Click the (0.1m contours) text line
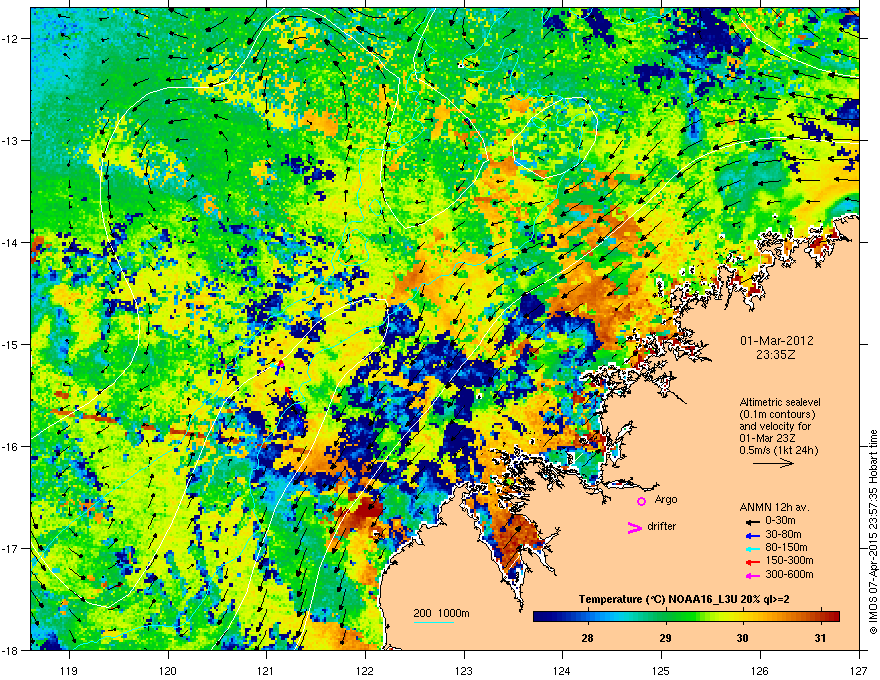The height and width of the screenshot is (680, 880). point(777,415)
